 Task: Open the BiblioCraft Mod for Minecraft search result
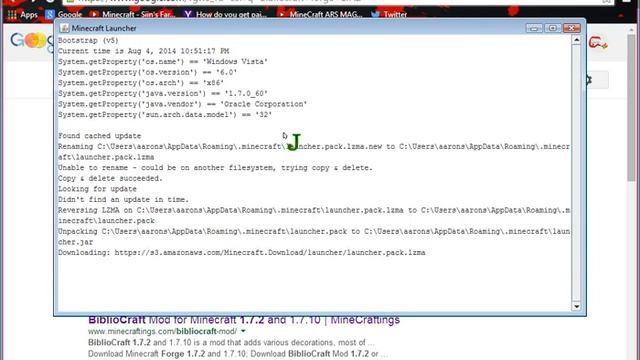pyautogui.click(x=244, y=320)
